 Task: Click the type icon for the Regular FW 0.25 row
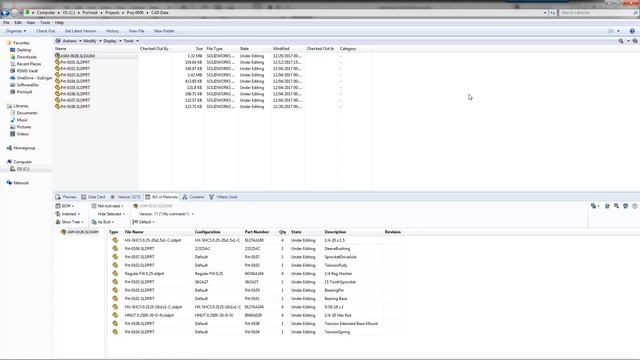pos(115,273)
